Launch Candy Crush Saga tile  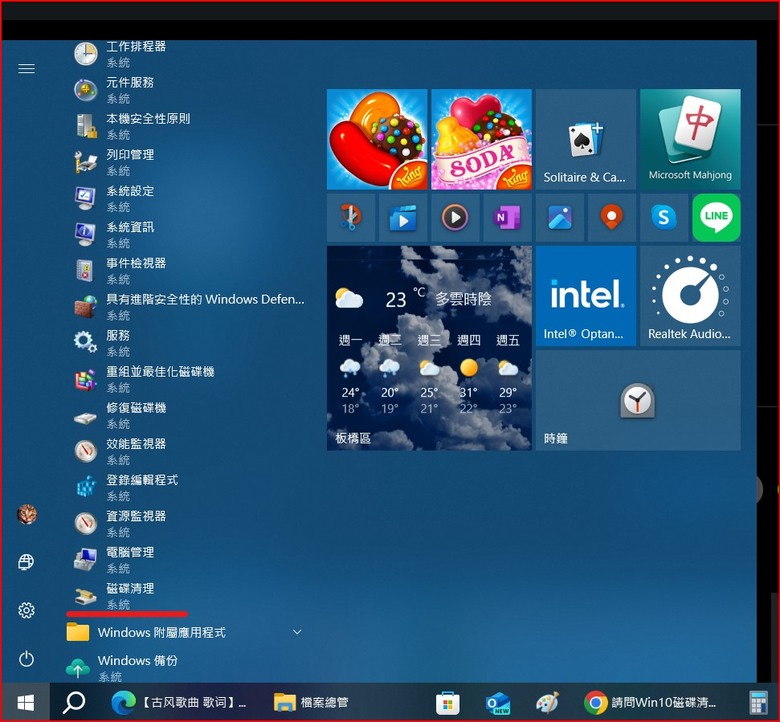click(x=377, y=139)
